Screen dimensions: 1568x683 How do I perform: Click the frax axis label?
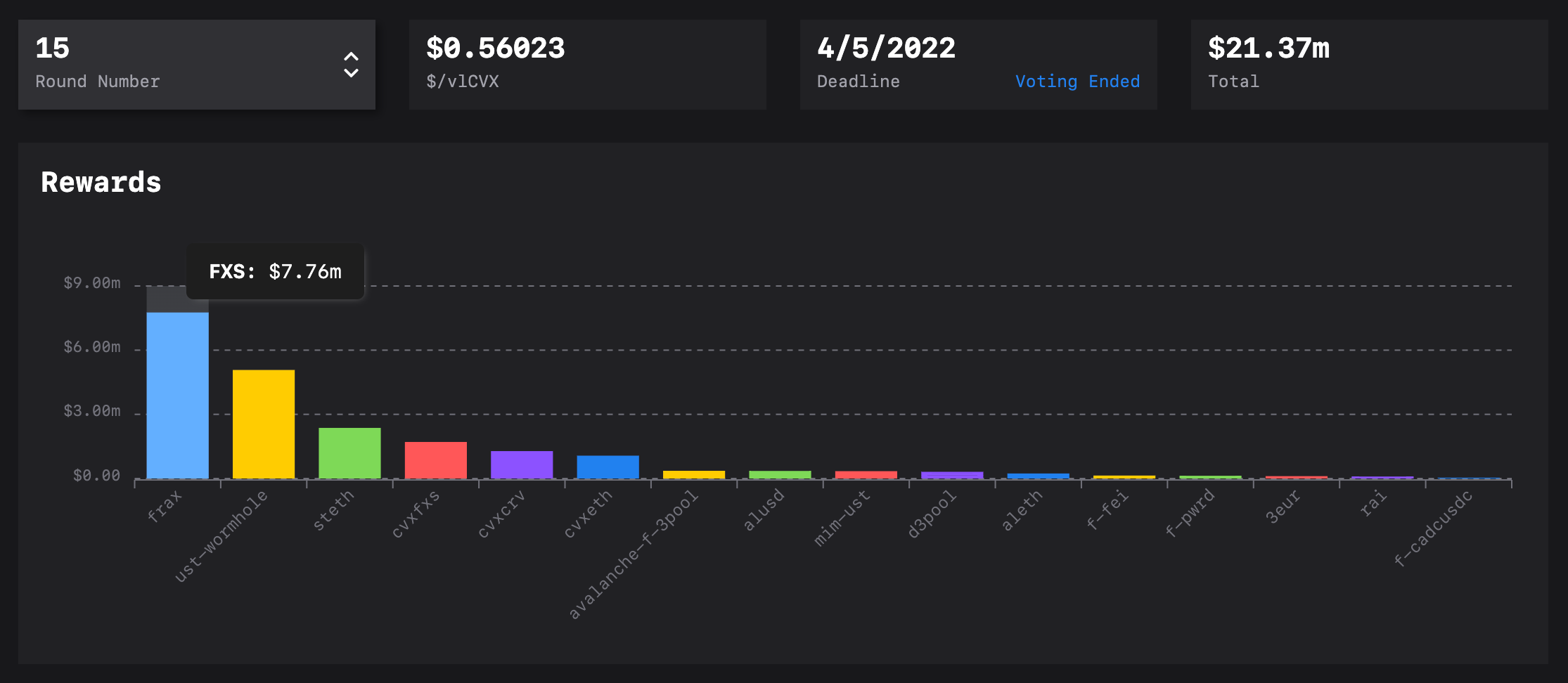(x=165, y=507)
